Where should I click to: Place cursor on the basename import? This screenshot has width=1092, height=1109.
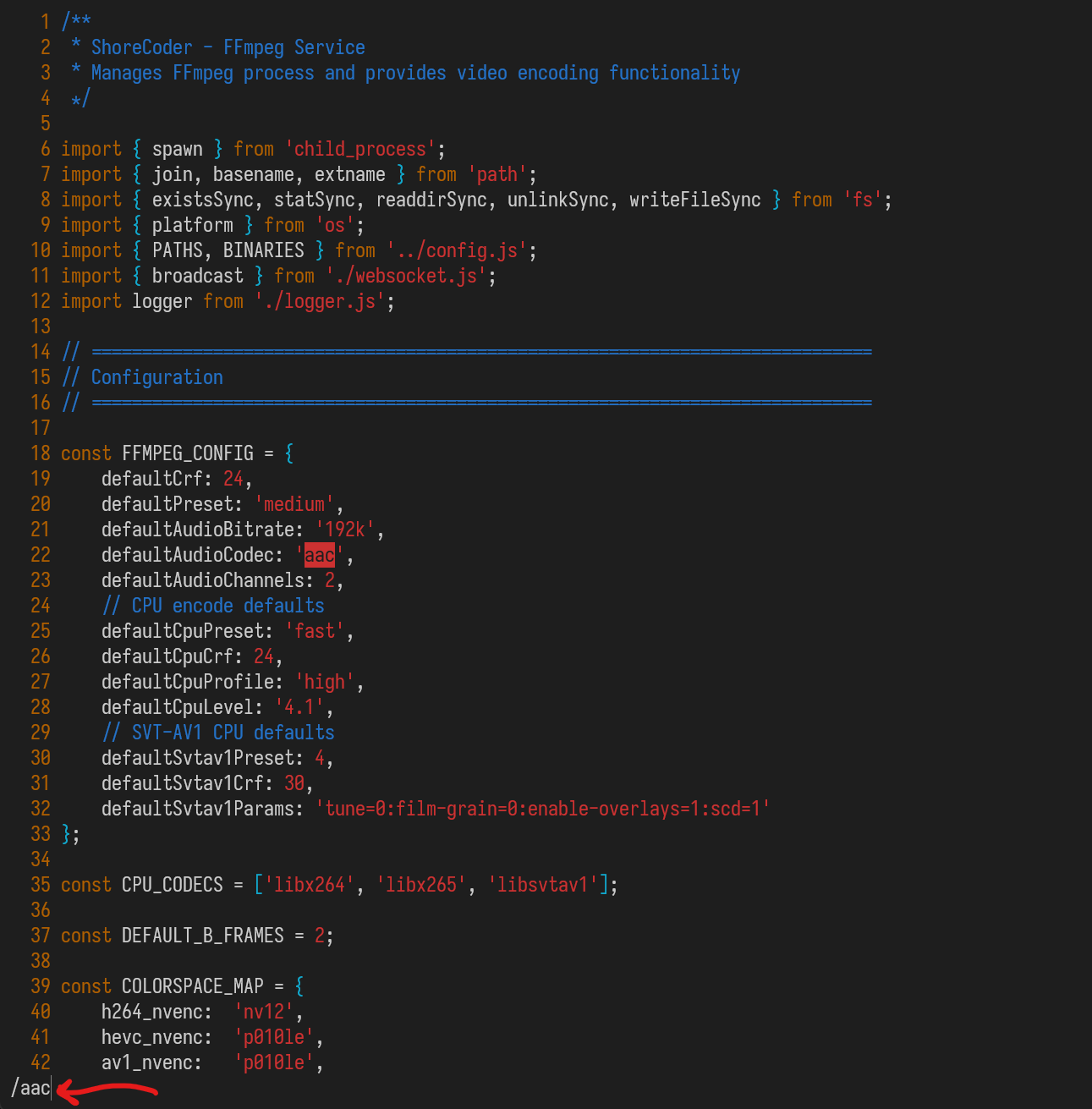tap(254, 174)
